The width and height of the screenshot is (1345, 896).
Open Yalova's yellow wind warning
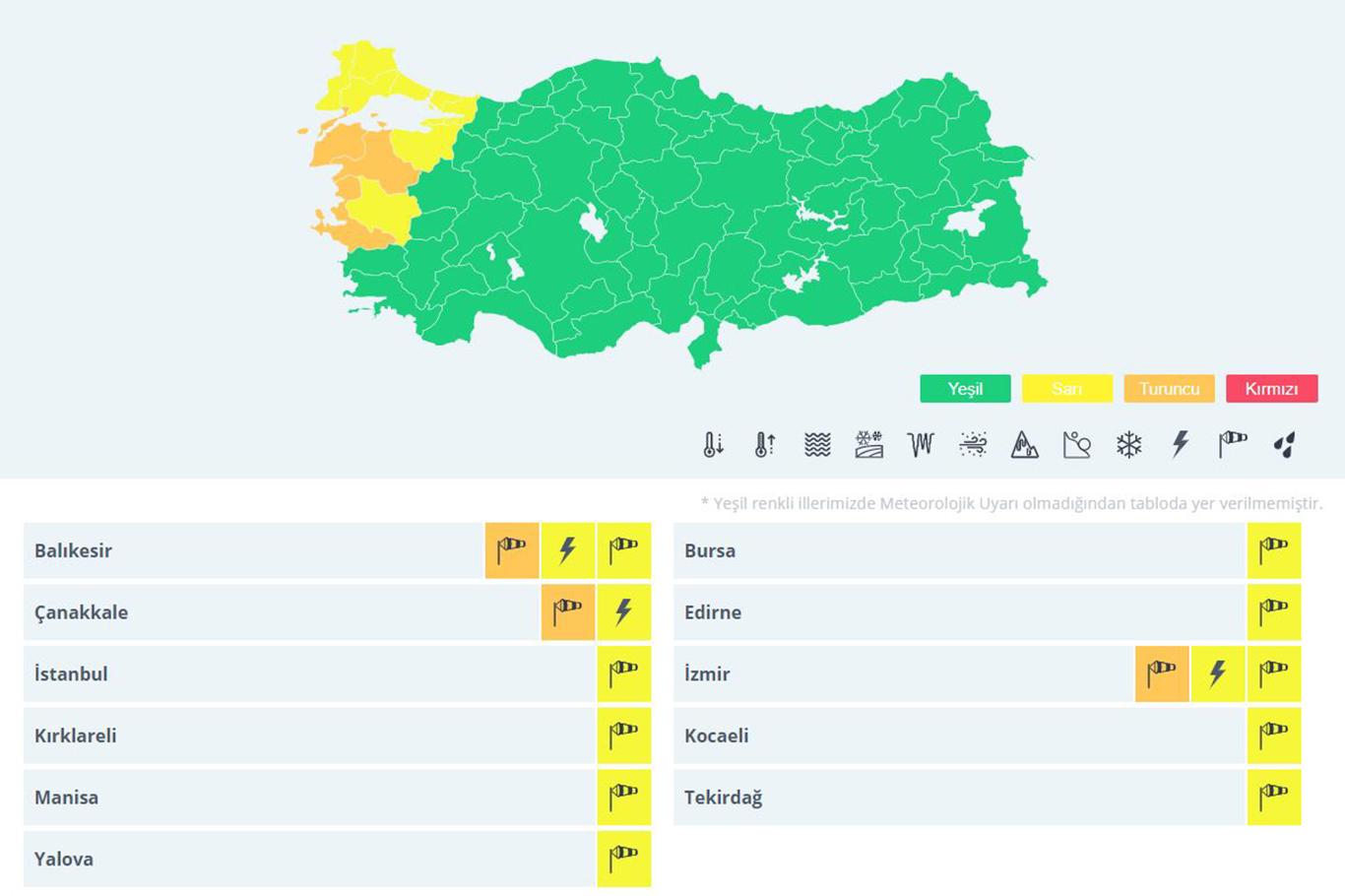pos(624,860)
